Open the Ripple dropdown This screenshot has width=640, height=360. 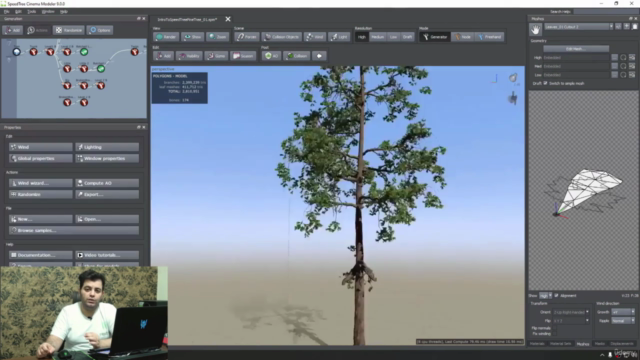tap(623, 321)
